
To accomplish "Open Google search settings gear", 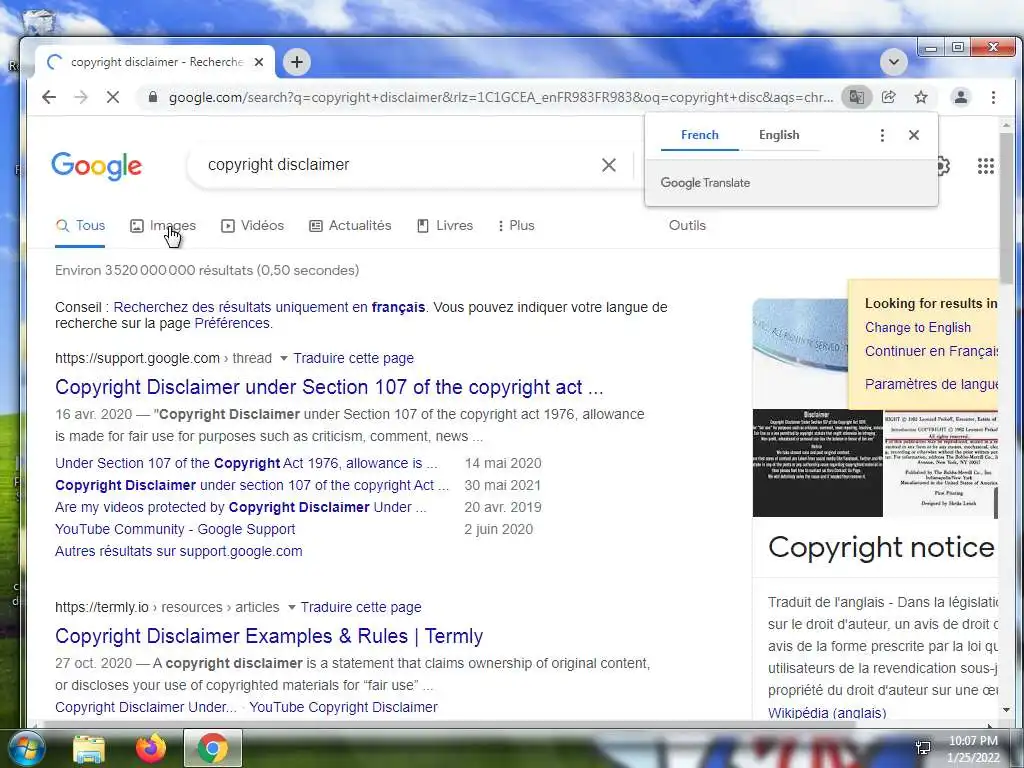I will pos(943,166).
